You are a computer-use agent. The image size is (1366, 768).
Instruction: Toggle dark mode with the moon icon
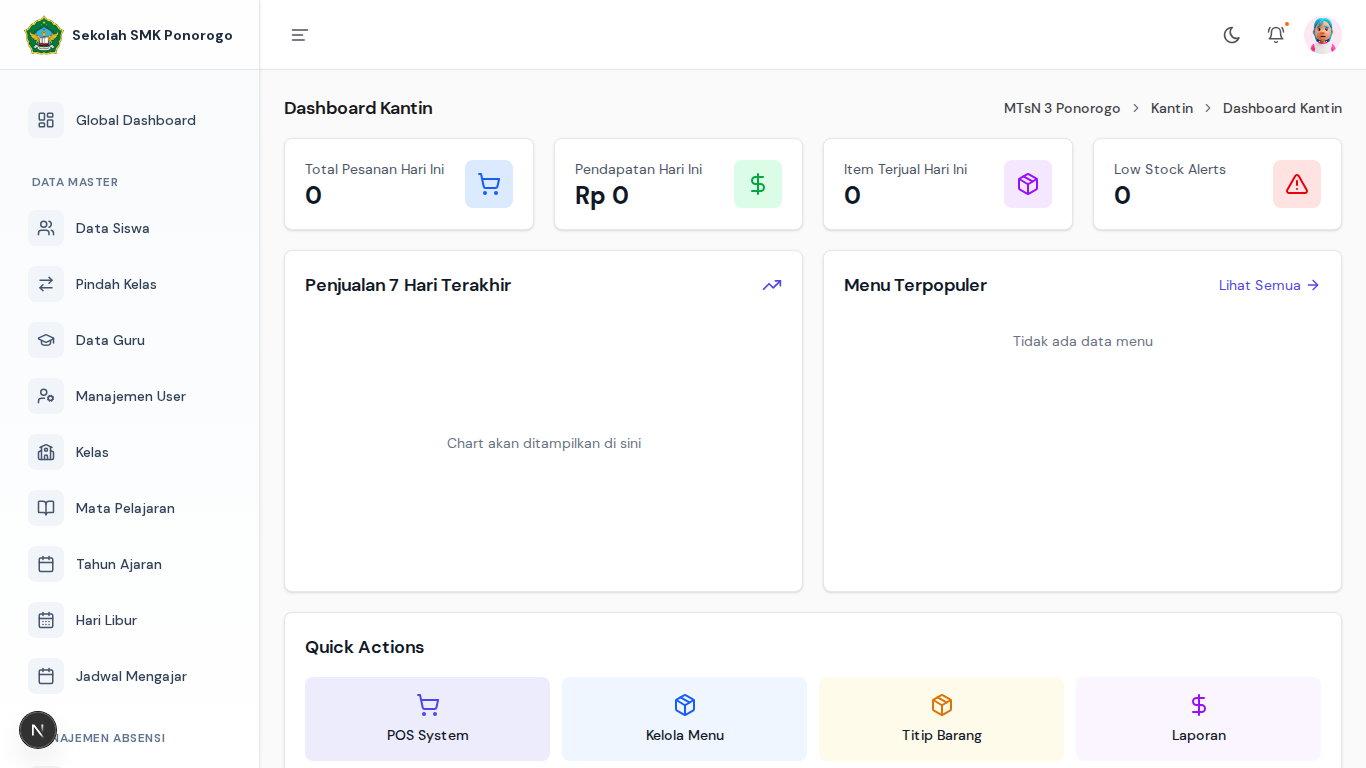point(1232,35)
